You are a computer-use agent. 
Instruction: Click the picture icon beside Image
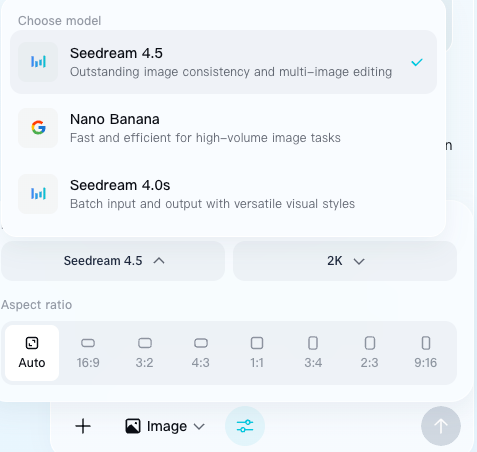pos(133,426)
